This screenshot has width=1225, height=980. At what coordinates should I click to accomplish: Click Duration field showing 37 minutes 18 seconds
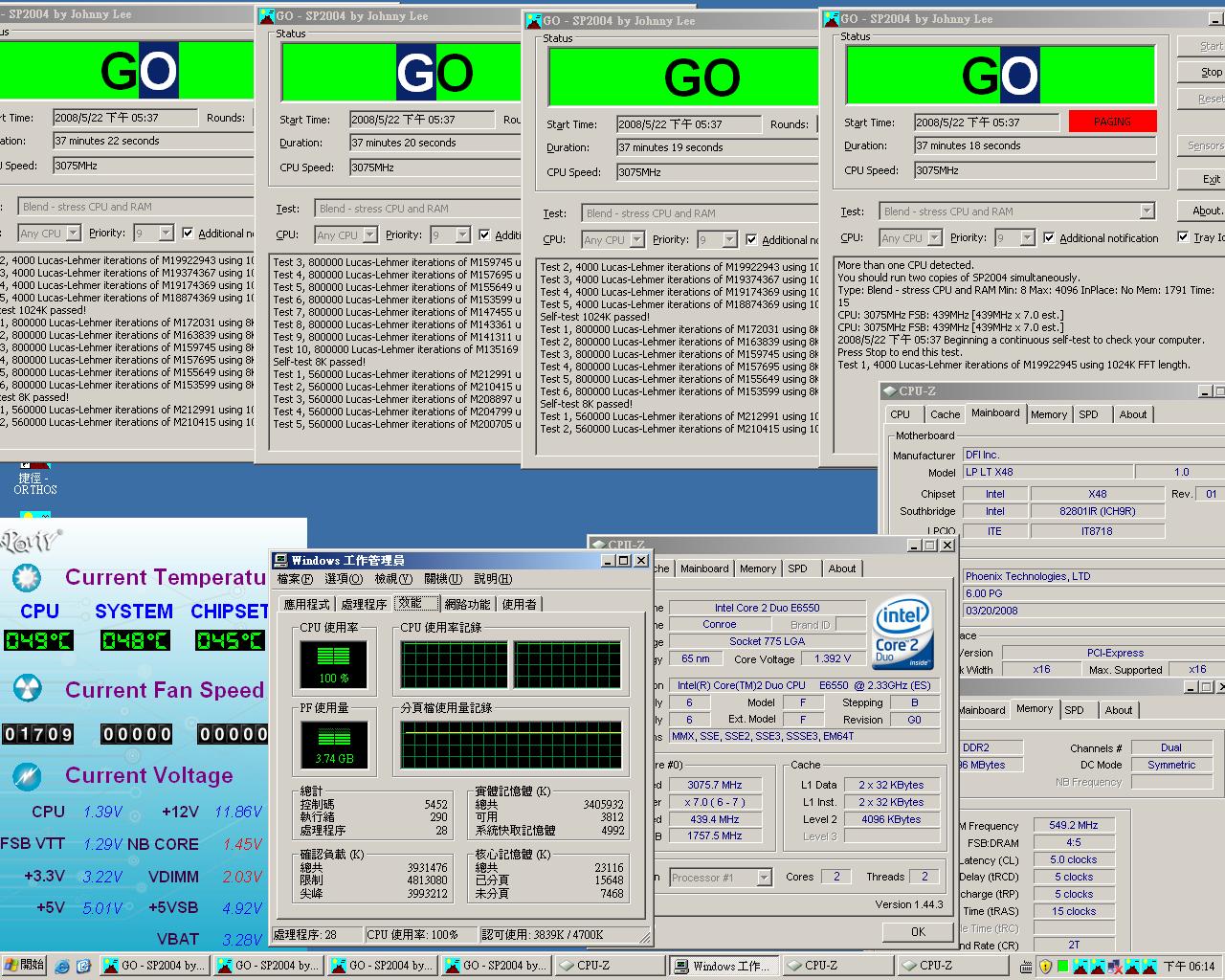coord(1034,145)
